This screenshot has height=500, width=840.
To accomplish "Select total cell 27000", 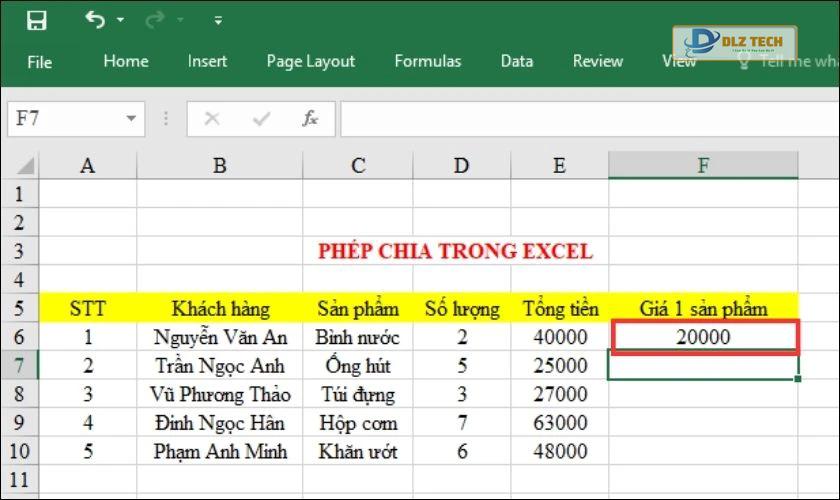I will click(559, 394).
